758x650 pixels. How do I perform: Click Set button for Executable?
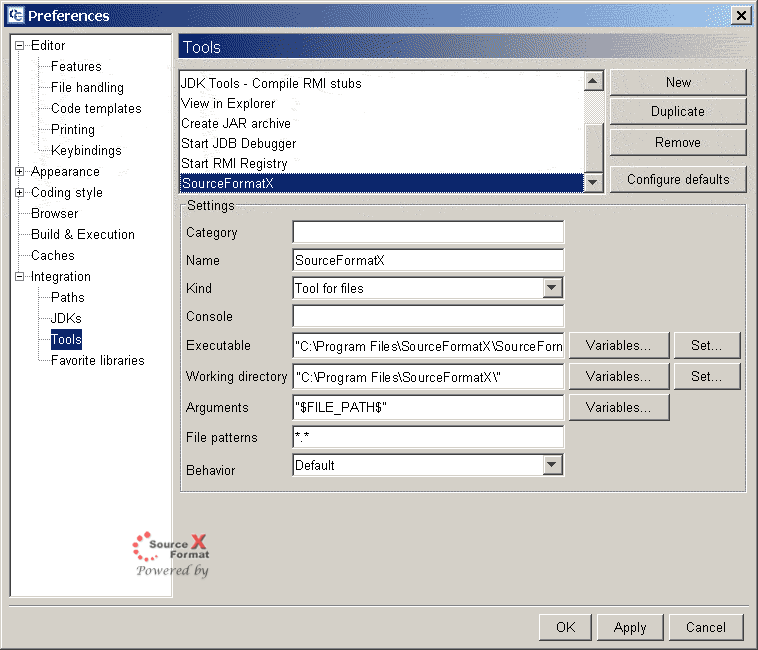[x=707, y=346]
